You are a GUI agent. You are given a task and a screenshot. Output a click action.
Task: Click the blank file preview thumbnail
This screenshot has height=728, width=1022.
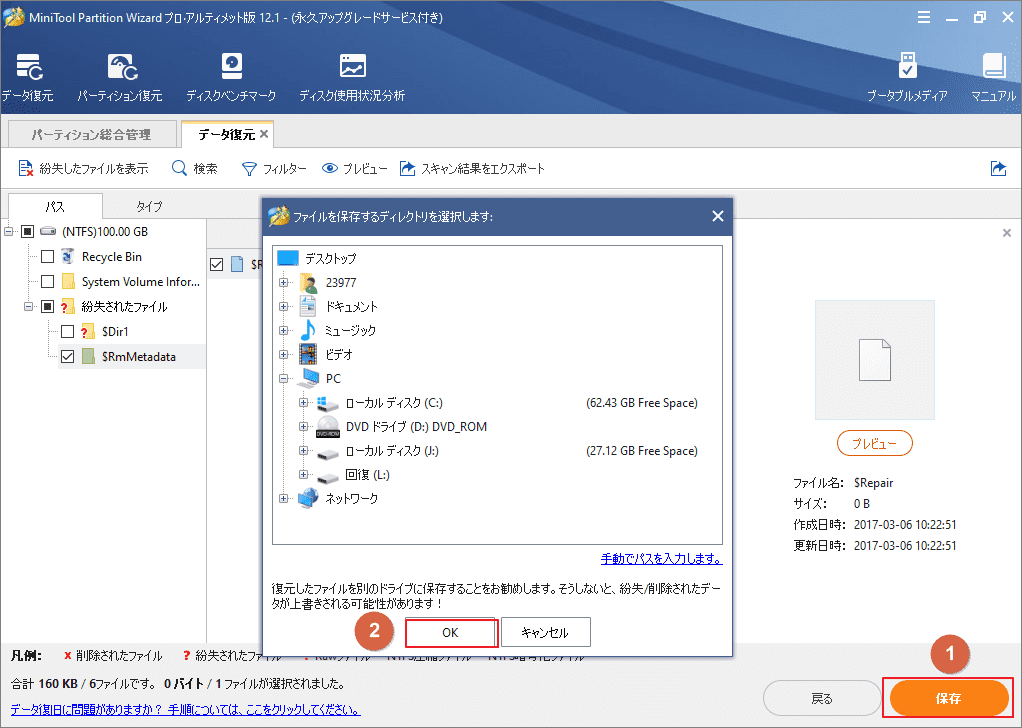(x=875, y=360)
